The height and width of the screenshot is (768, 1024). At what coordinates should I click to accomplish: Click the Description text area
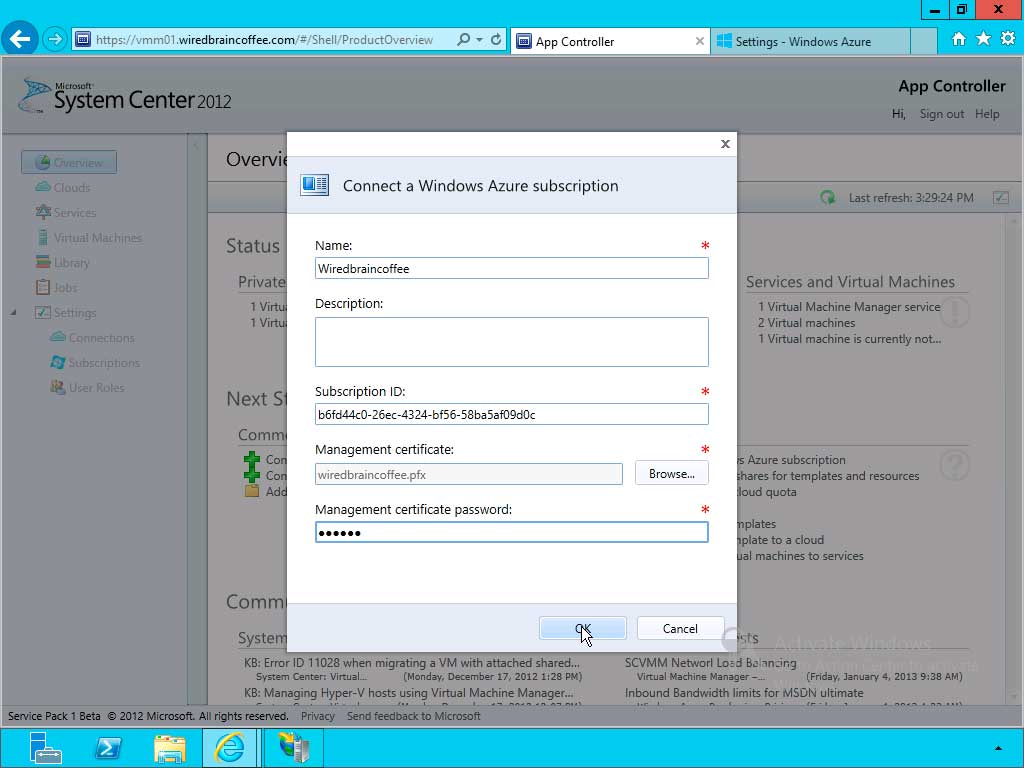[511, 342]
